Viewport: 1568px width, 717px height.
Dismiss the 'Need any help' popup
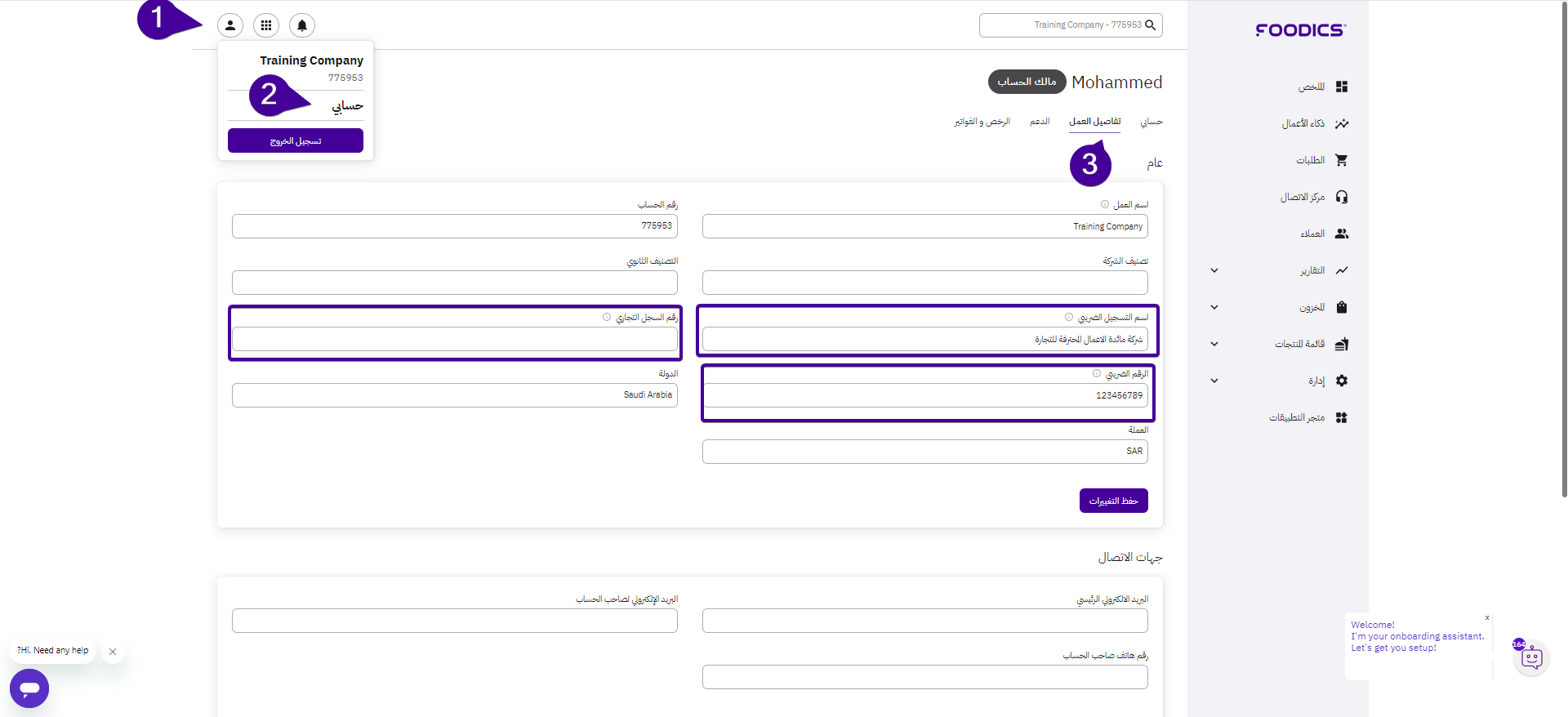pyautogui.click(x=113, y=652)
